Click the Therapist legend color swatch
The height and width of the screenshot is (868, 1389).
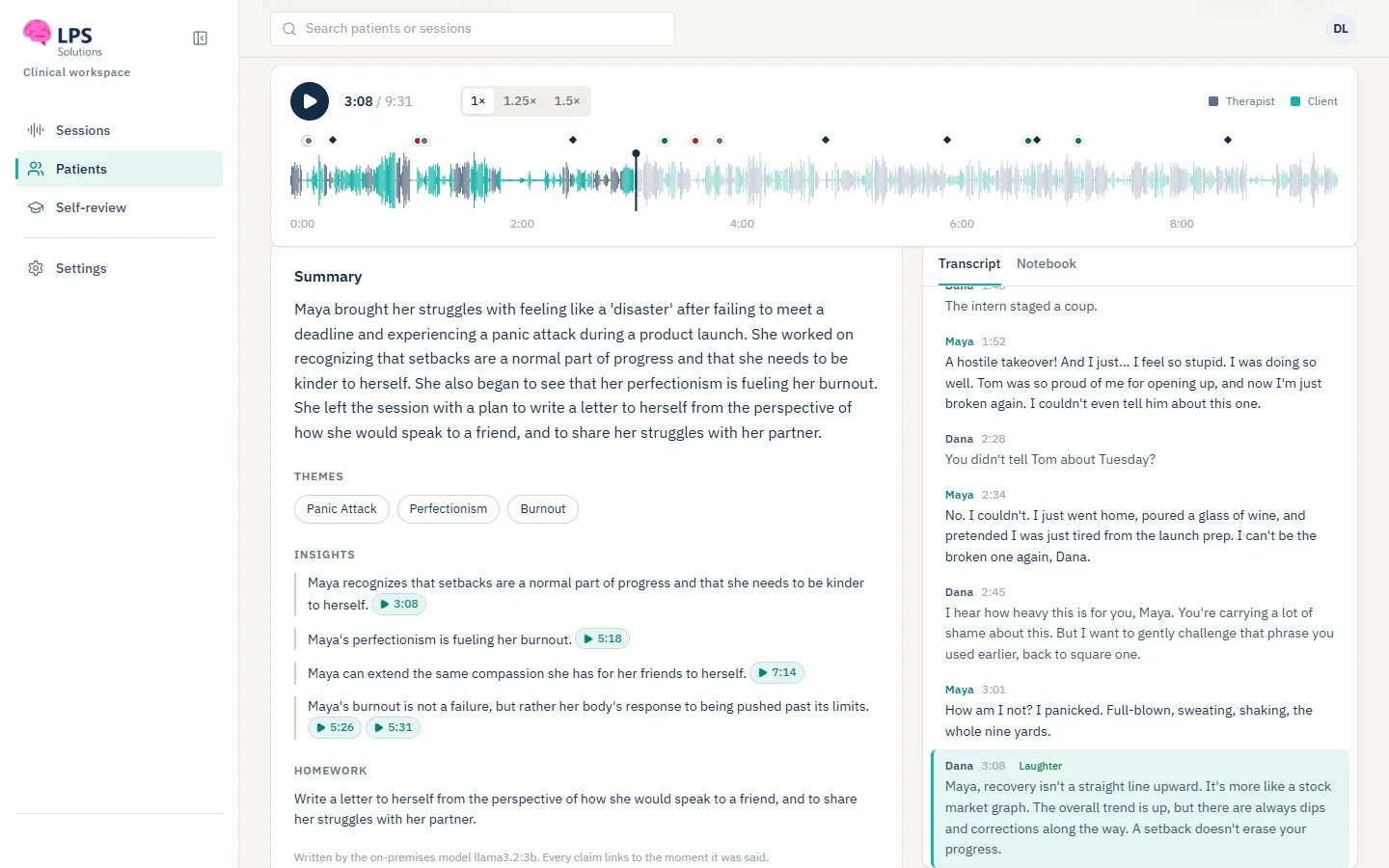(x=1213, y=101)
